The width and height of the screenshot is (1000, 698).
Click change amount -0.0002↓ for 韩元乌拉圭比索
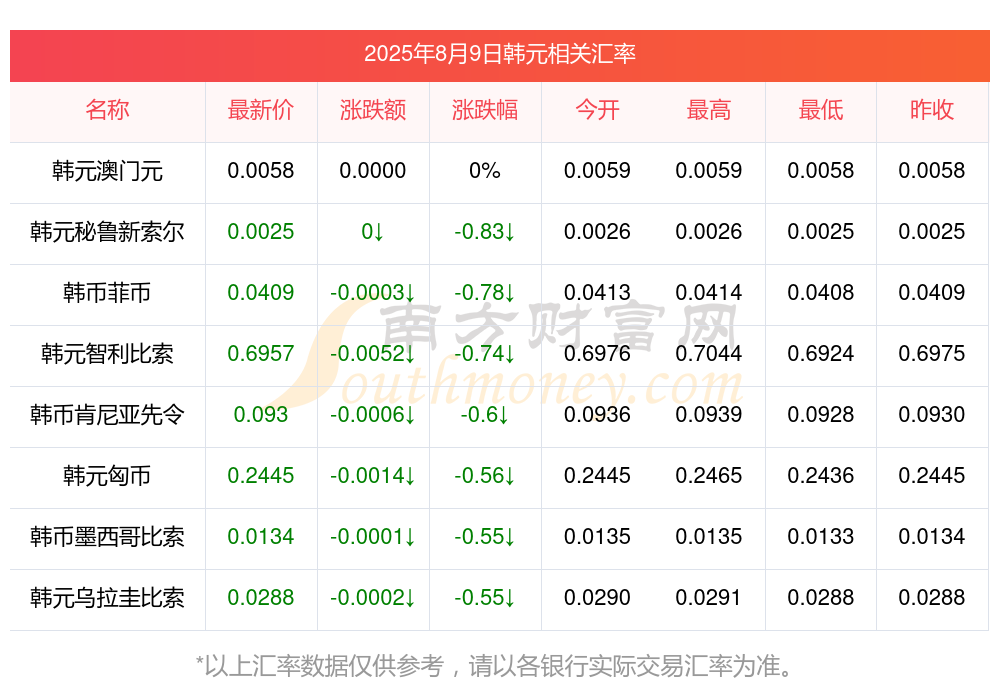[373, 598]
